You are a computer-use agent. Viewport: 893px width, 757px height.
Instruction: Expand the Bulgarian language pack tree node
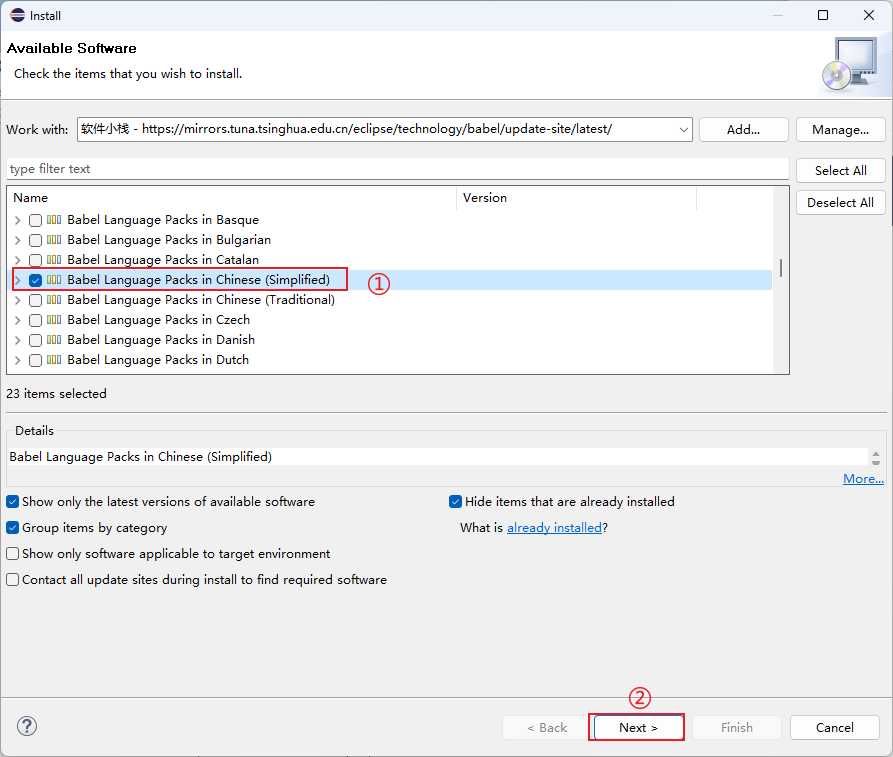[18, 240]
